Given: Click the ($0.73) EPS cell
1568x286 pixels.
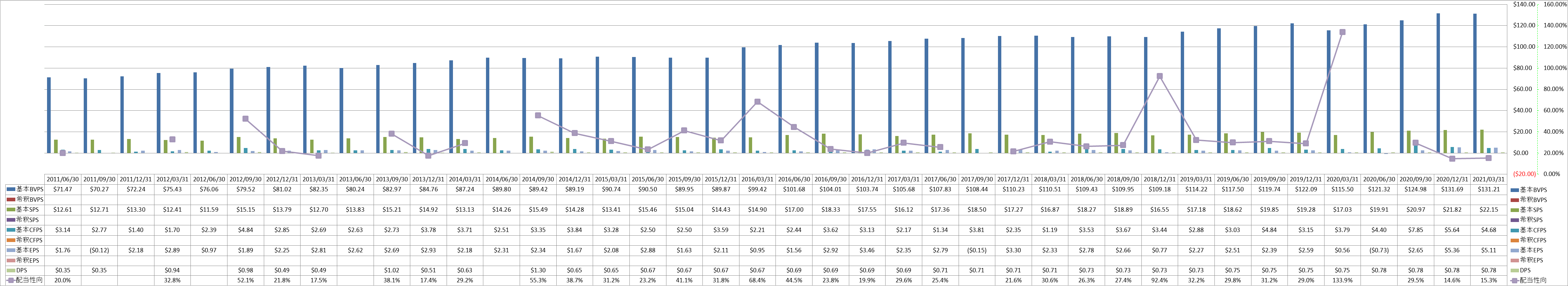Looking at the screenshot, I should [1379, 250].
